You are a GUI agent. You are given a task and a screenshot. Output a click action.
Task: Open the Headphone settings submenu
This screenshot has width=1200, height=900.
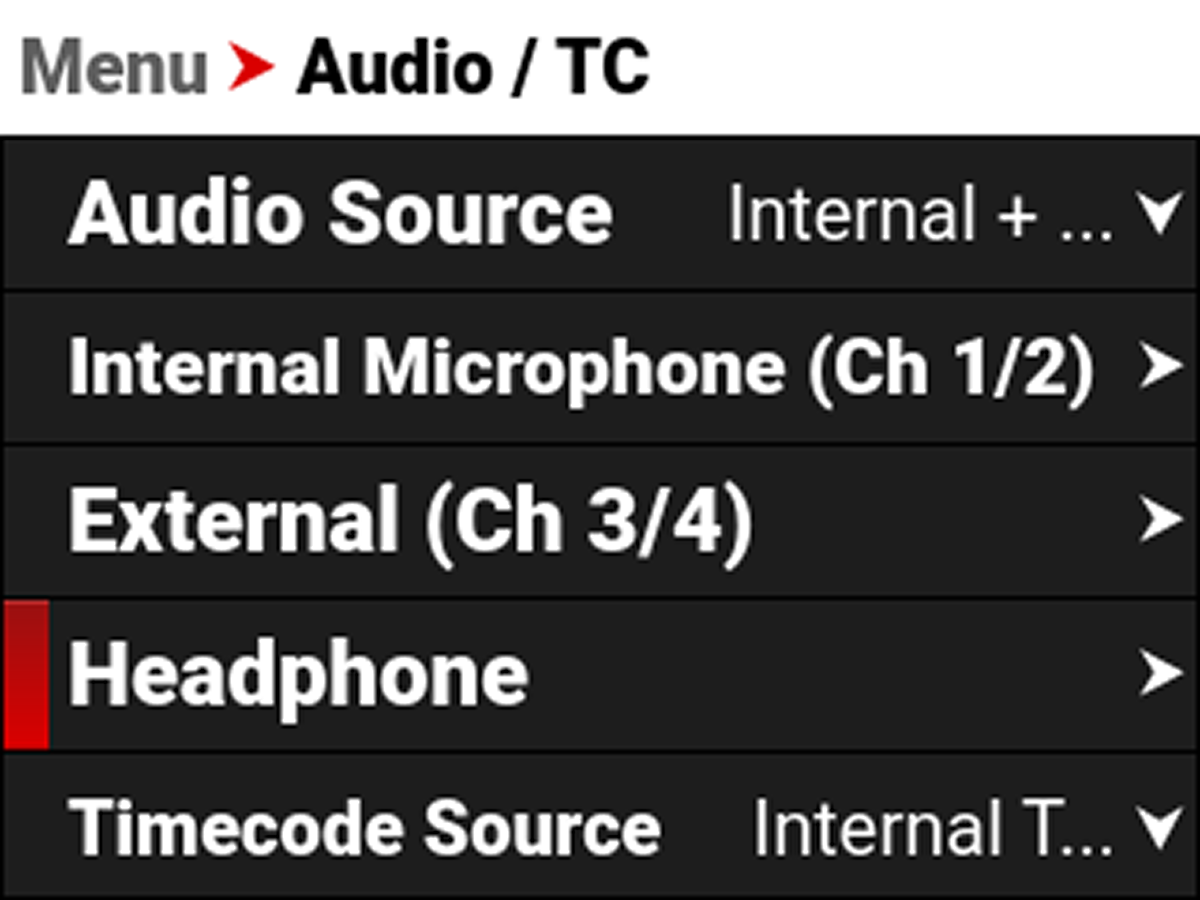click(x=298, y=675)
